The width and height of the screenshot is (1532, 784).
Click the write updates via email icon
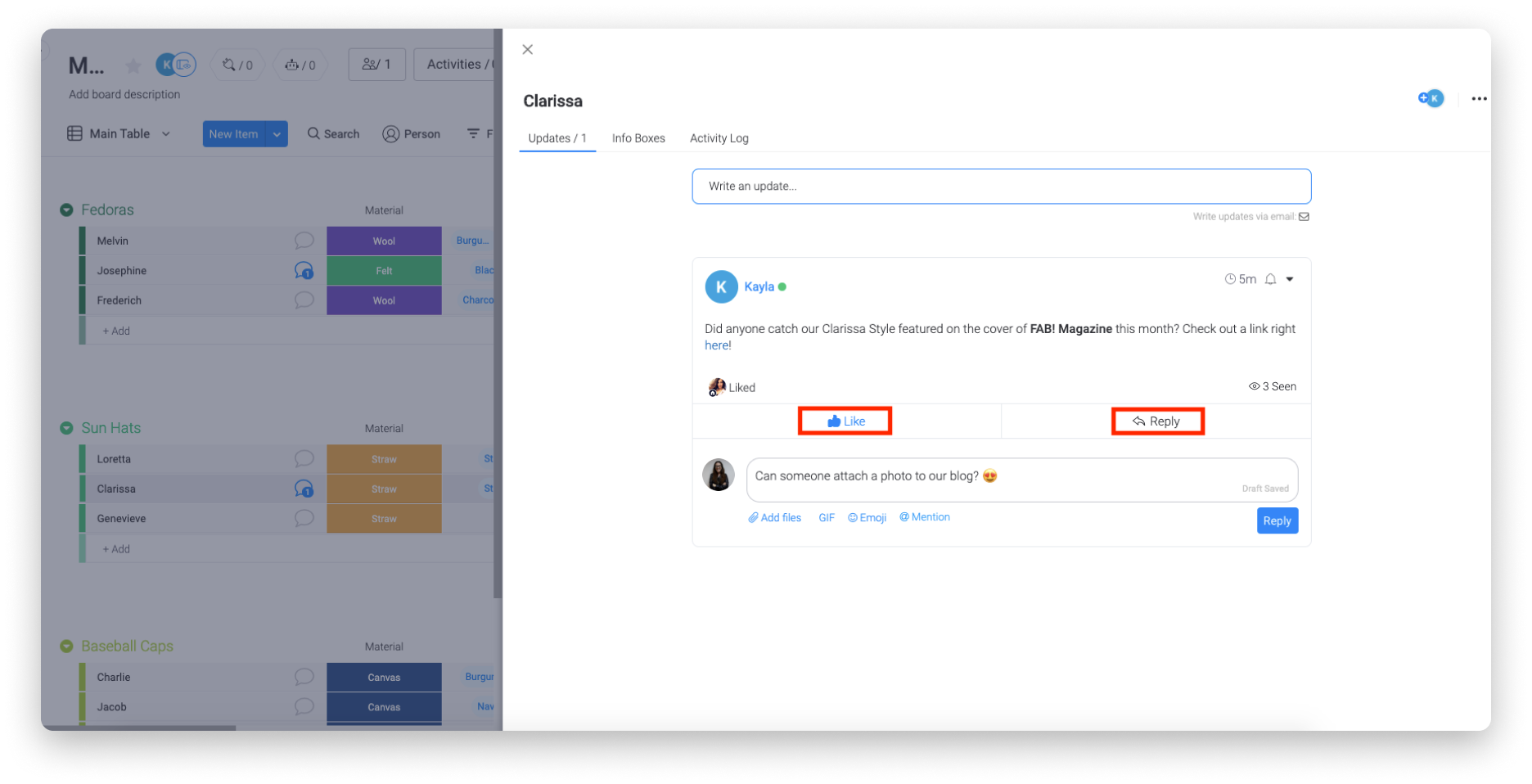1304,217
